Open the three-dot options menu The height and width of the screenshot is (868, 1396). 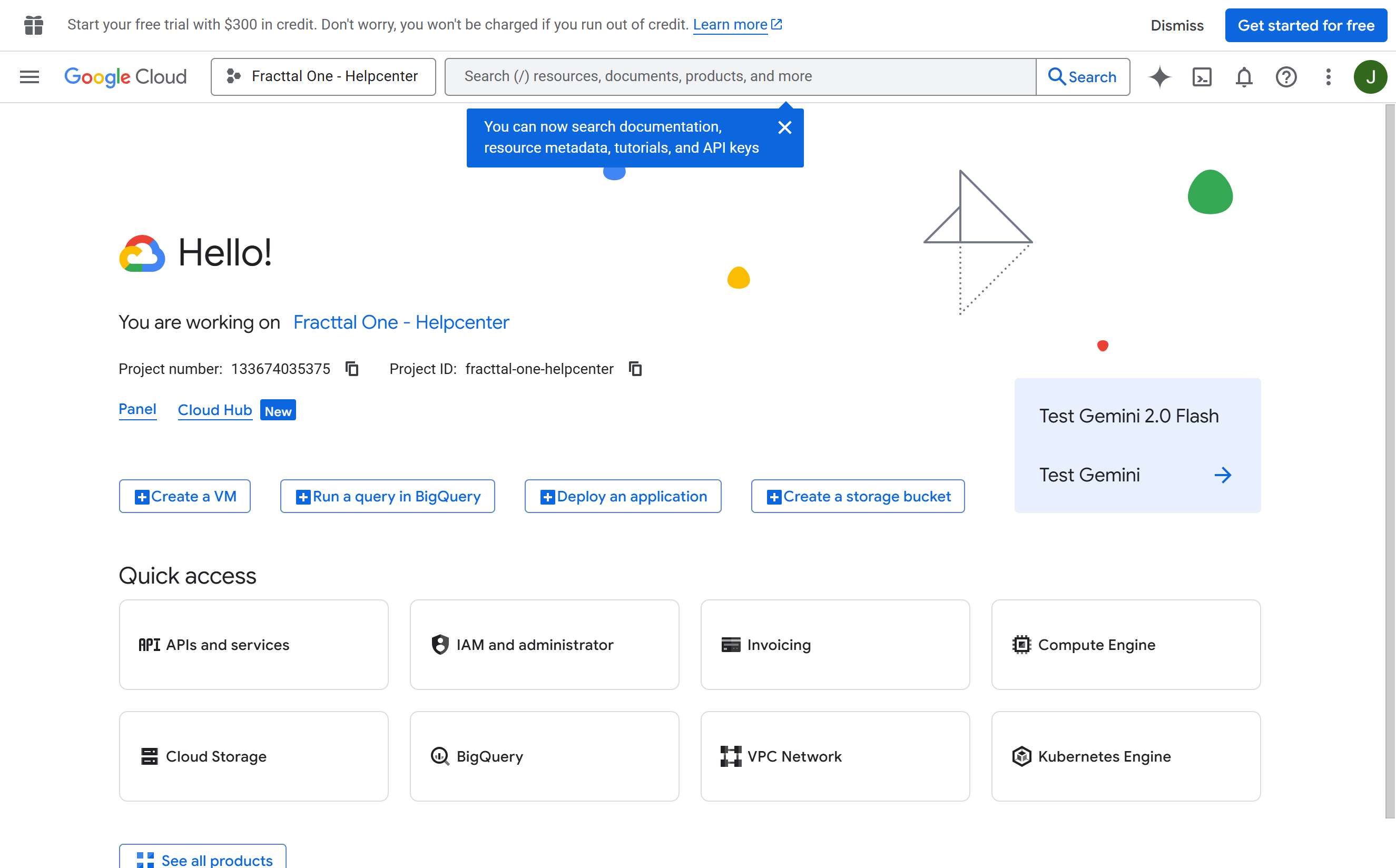(1328, 76)
